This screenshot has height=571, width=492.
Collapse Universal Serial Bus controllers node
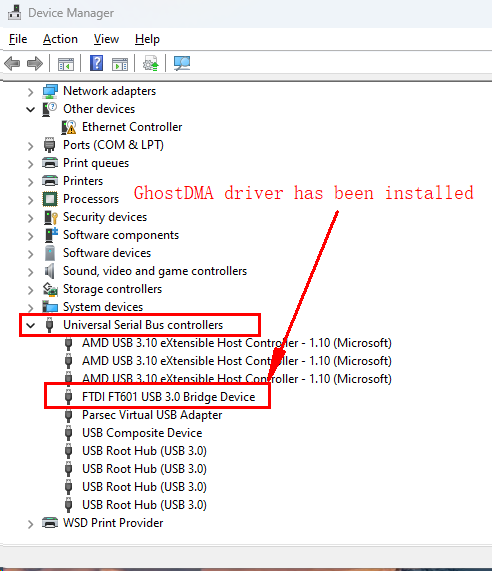pos(31,325)
